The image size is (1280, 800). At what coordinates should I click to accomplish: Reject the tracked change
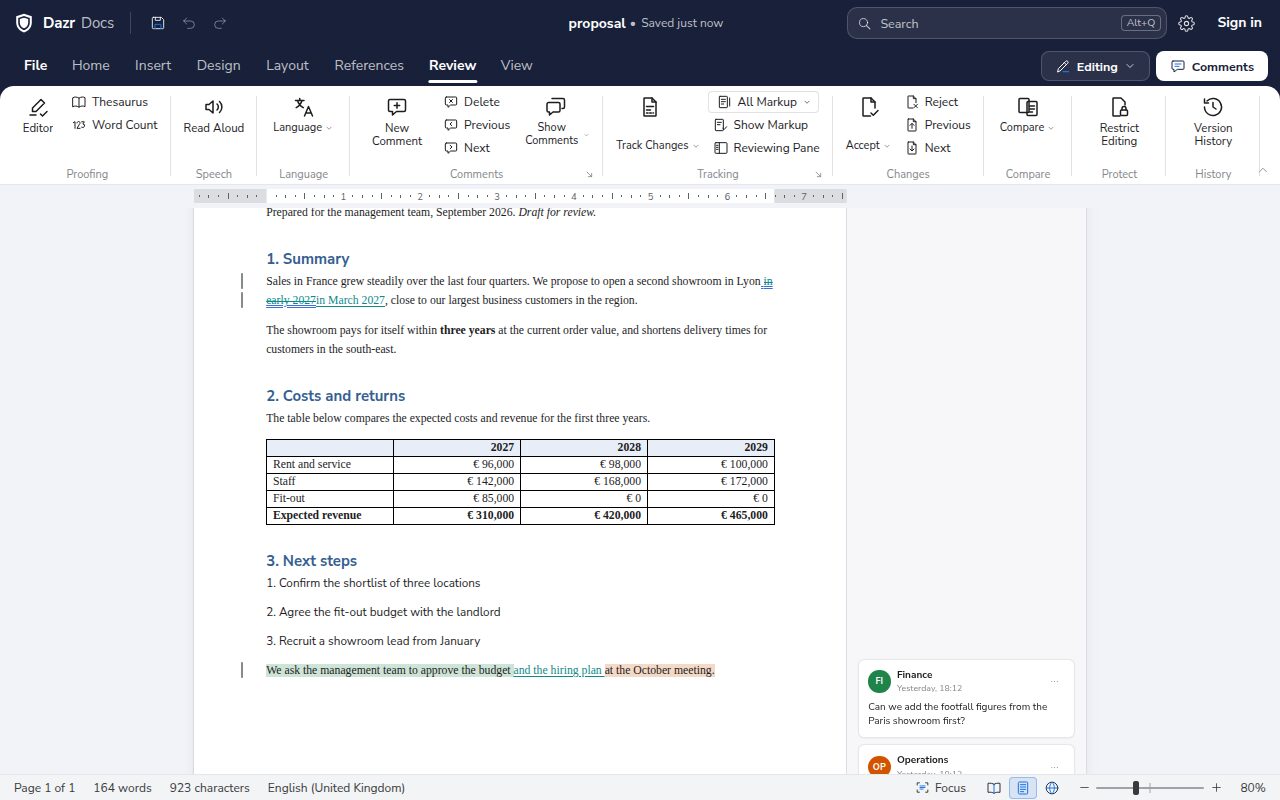pyautogui.click(x=932, y=102)
